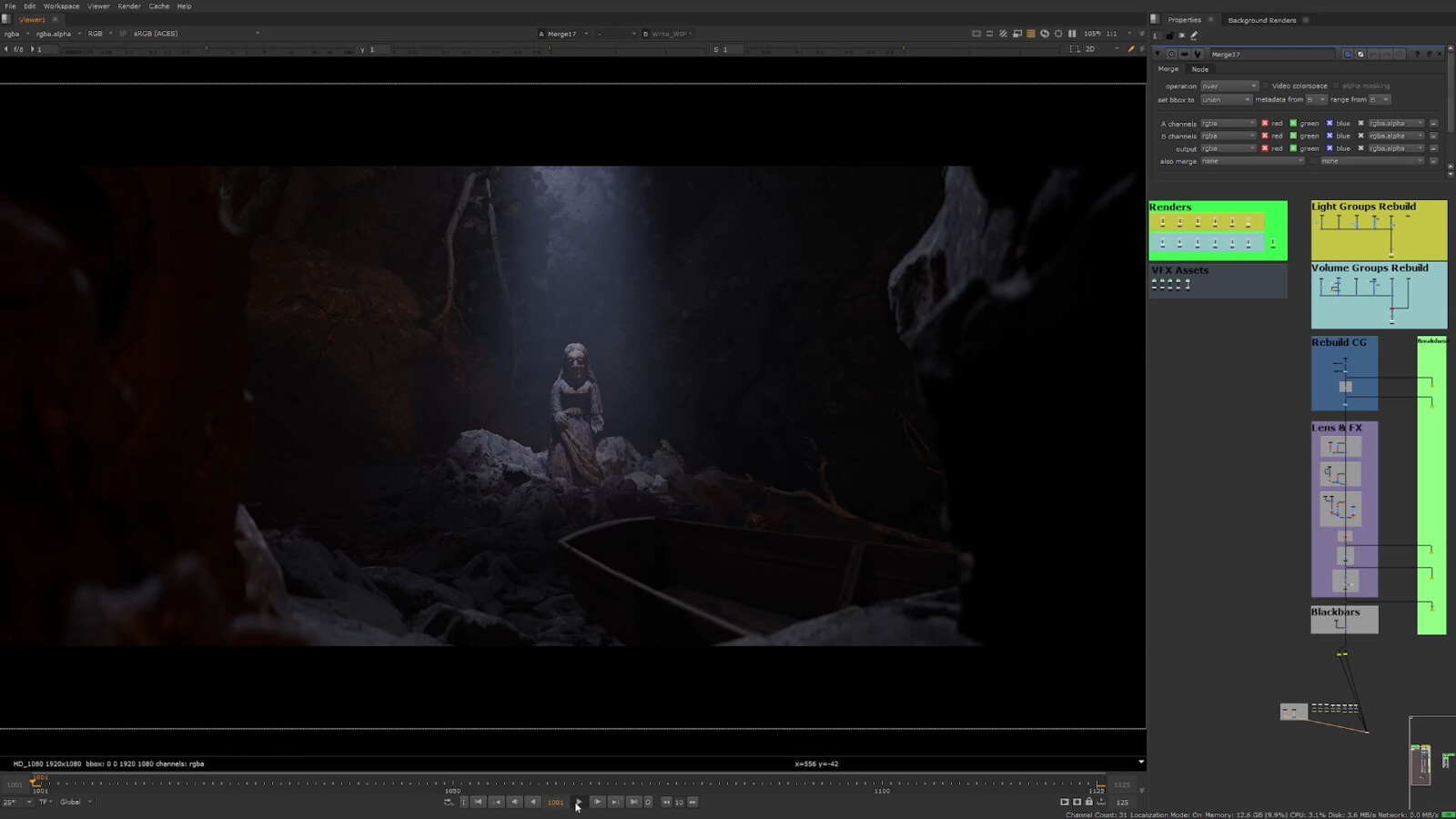Jump to the last frame
Viewport: 1456px width, 819px height.
(x=633, y=802)
